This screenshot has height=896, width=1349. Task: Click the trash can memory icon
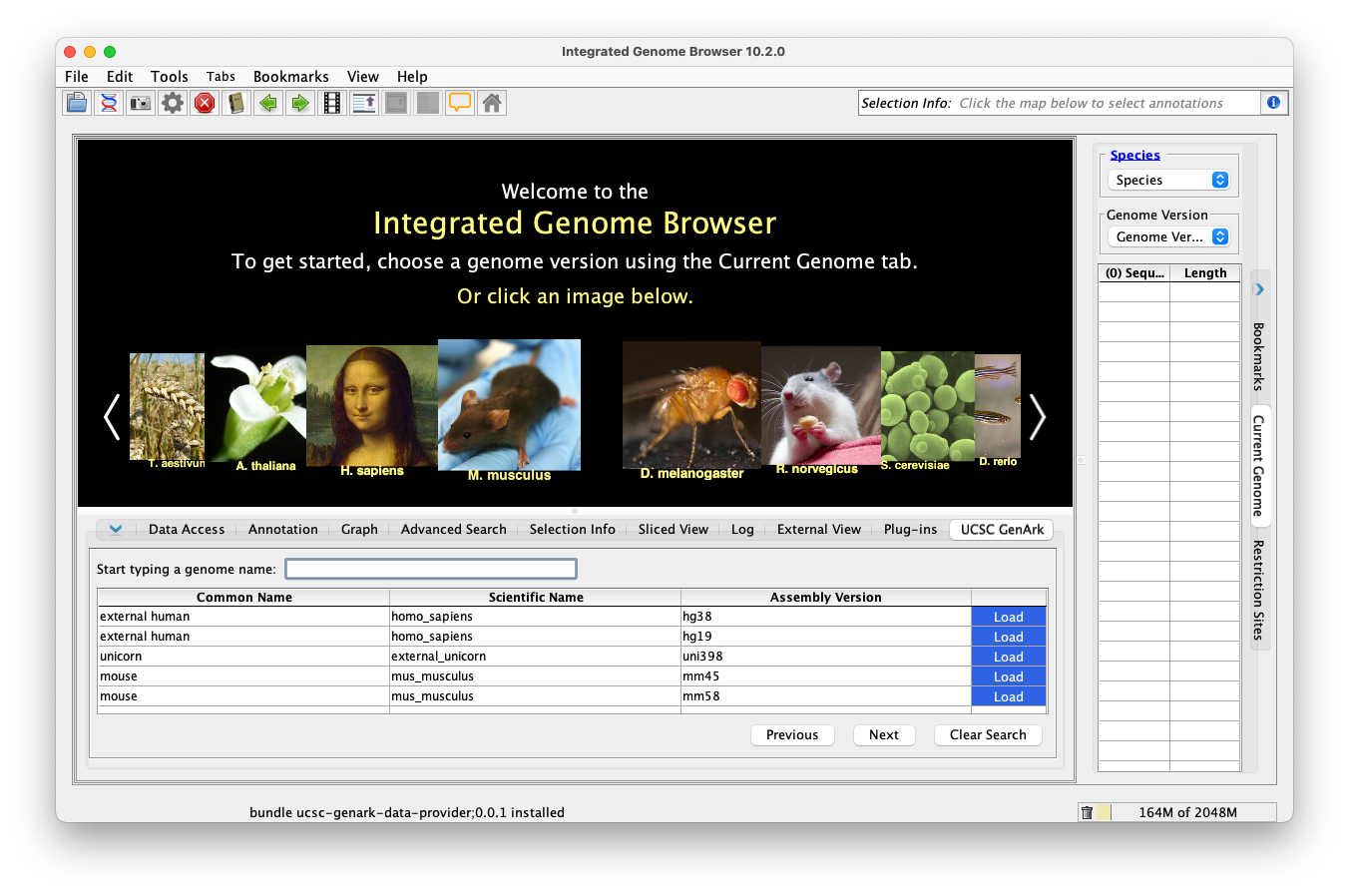click(x=1088, y=812)
